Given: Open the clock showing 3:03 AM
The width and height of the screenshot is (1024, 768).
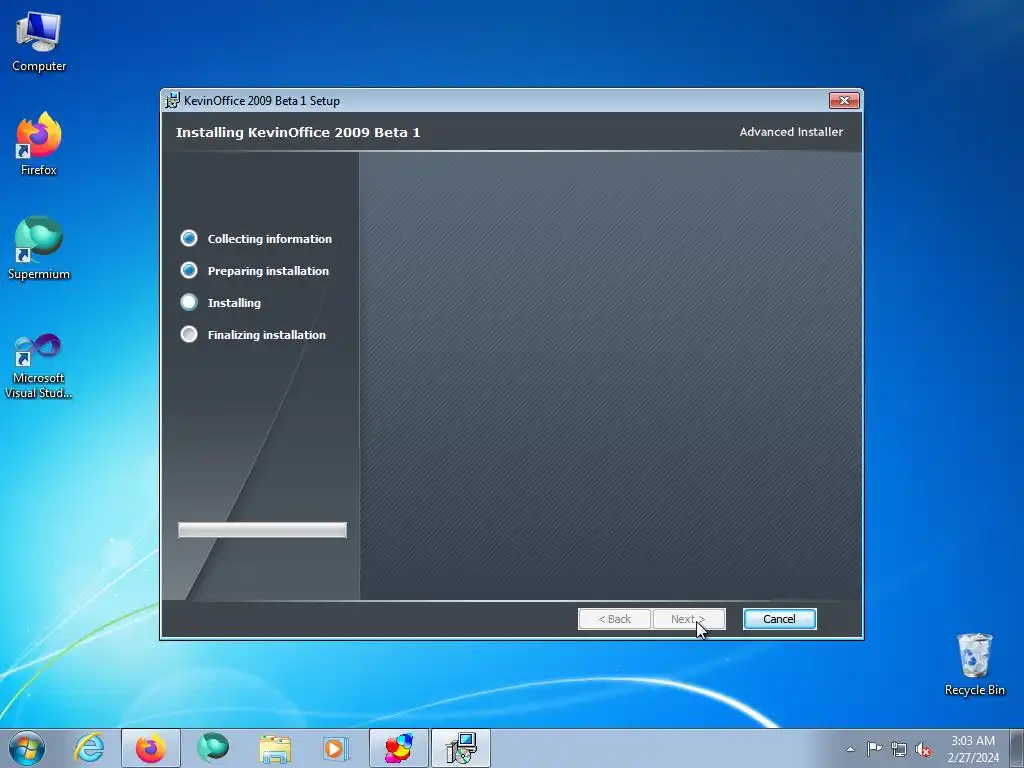Looking at the screenshot, I should click(973, 748).
